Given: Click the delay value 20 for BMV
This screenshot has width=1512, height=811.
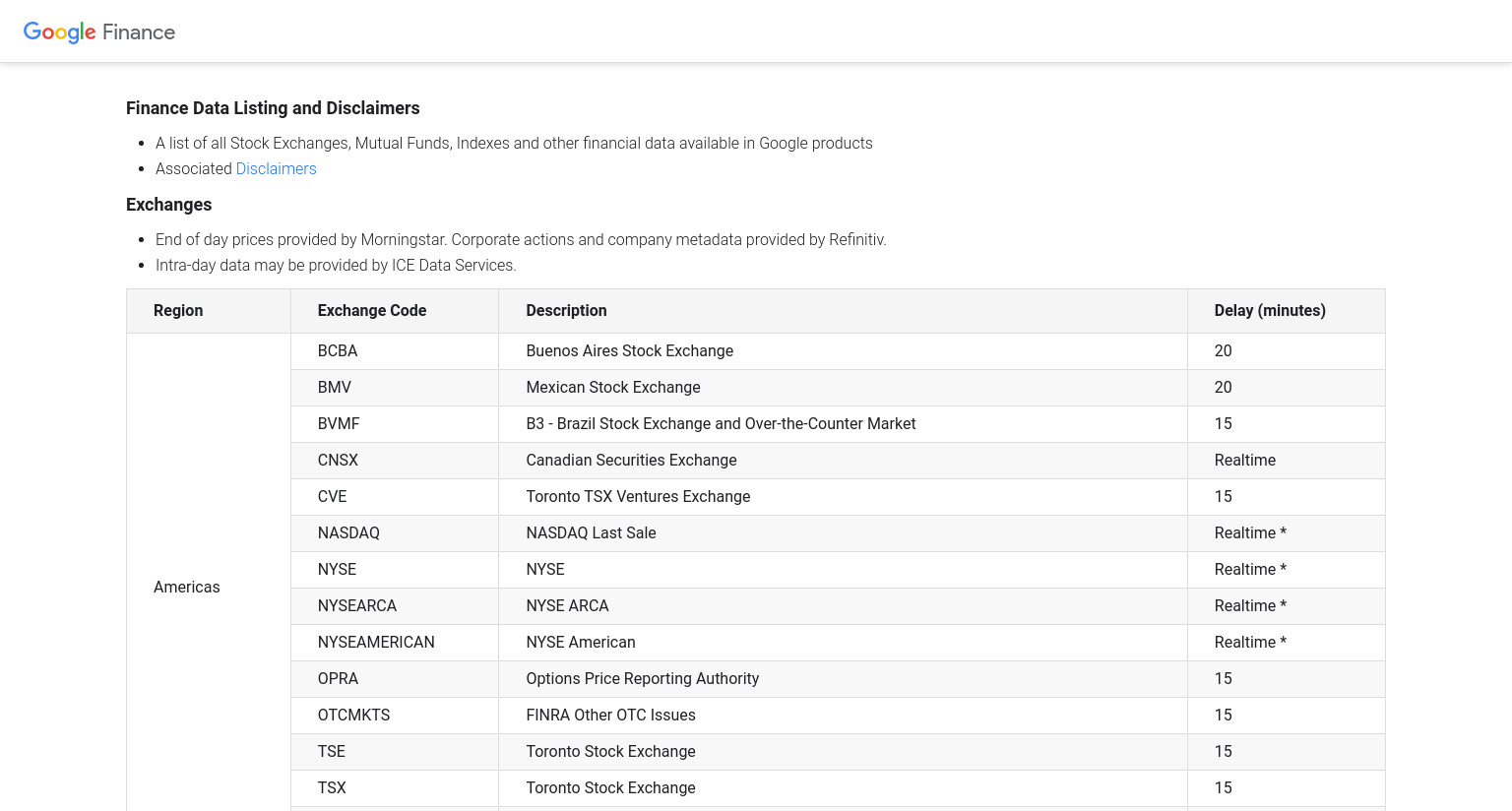Looking at the screenshot, I should 1223,387.
